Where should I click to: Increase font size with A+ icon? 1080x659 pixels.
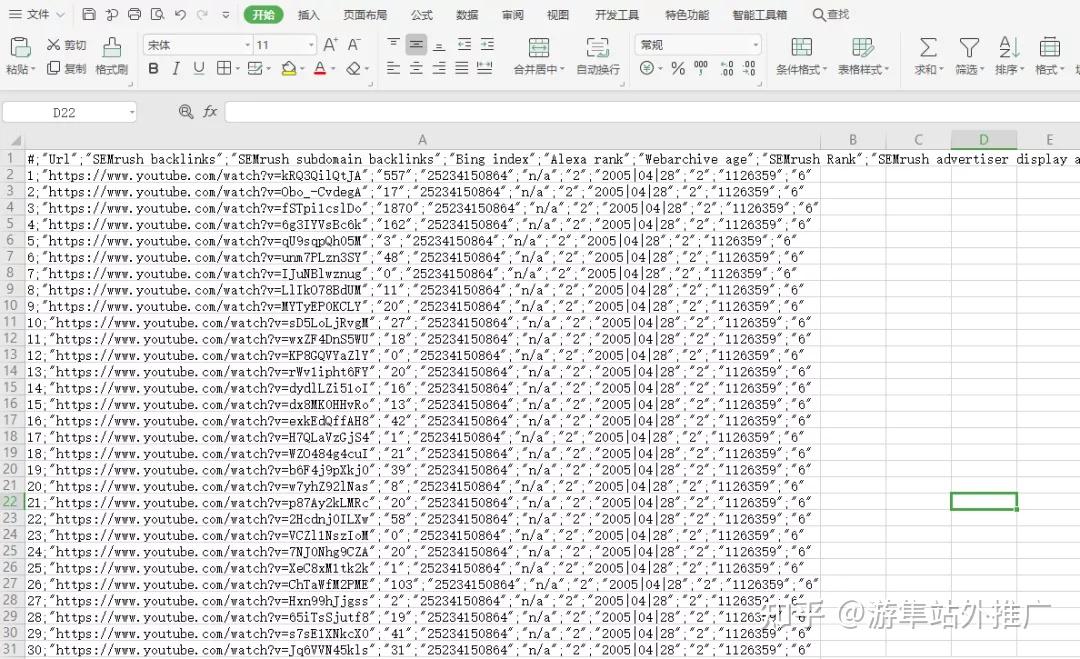(x=330, y=45)
